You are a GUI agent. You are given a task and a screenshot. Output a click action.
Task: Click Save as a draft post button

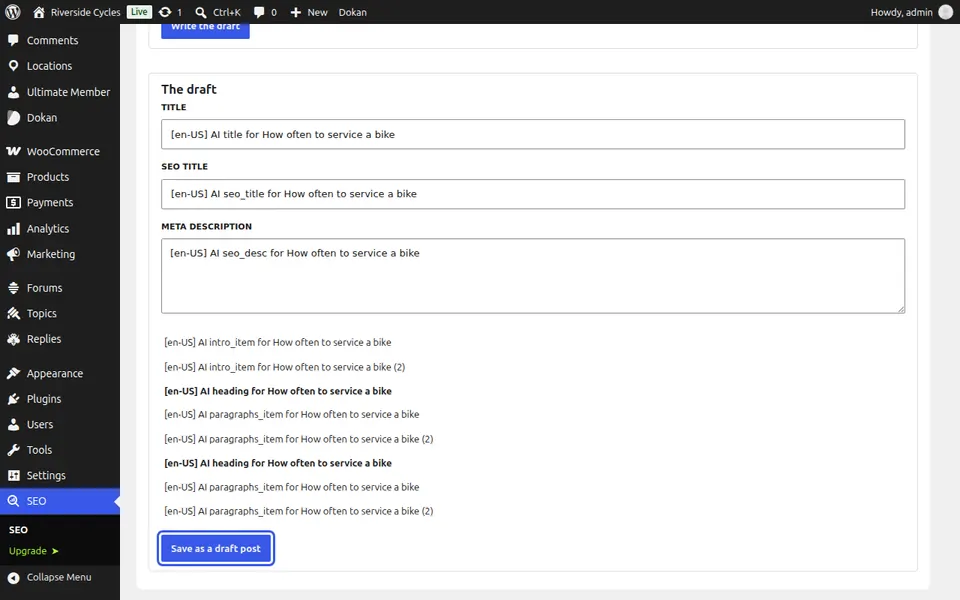[216, 549]
